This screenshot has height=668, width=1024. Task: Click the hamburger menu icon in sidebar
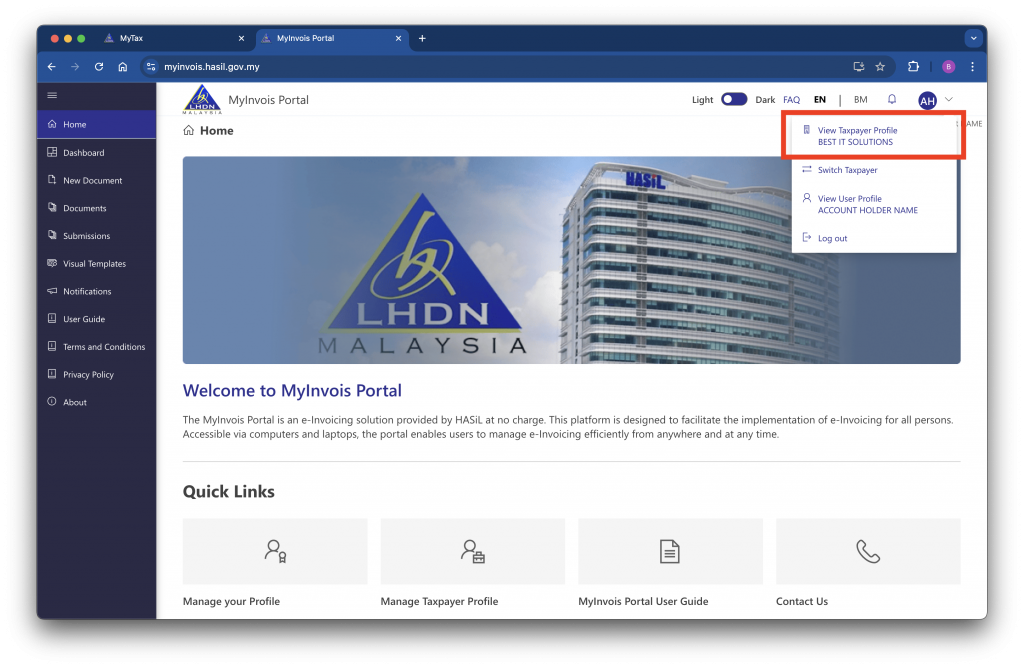52,95
